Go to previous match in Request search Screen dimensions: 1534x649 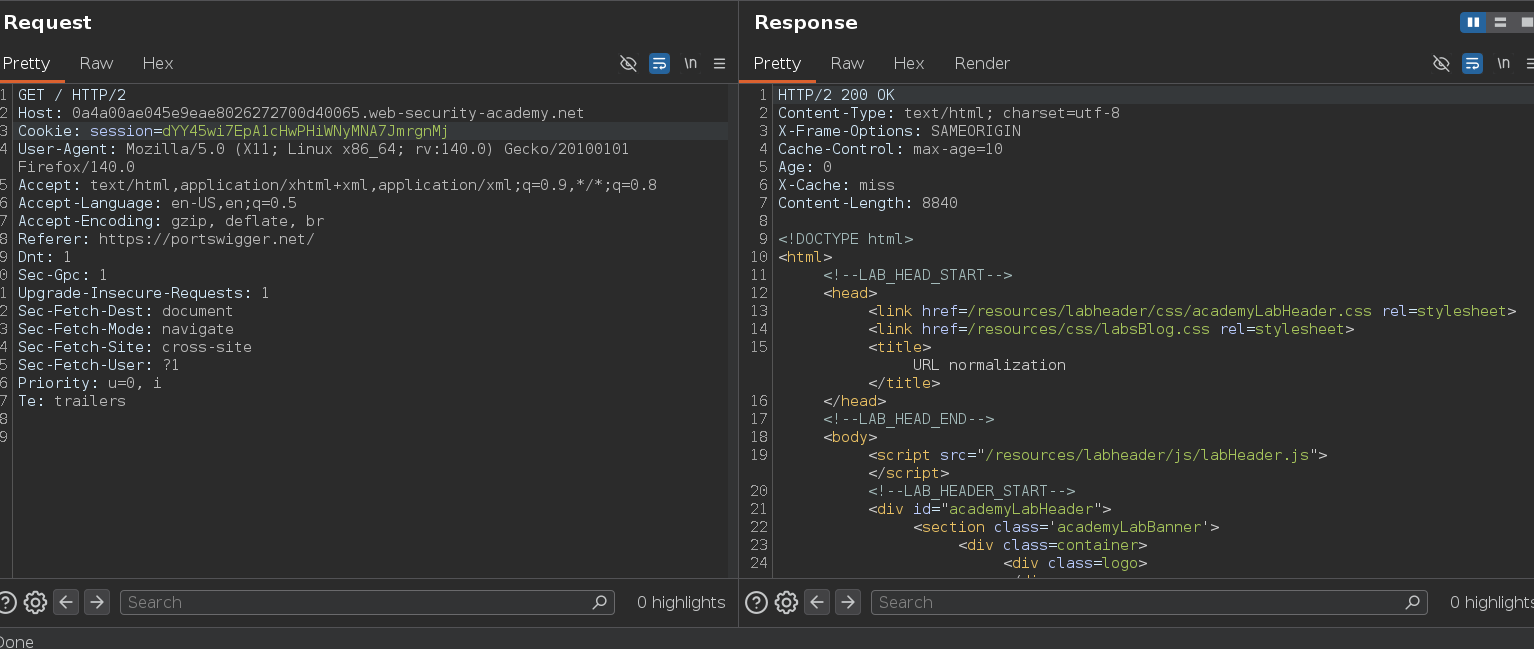66,602
